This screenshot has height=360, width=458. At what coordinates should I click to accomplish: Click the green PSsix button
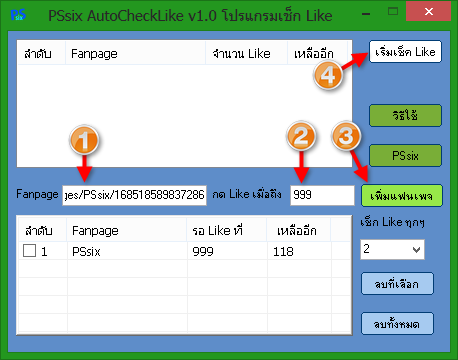click(x=405, y=155)
